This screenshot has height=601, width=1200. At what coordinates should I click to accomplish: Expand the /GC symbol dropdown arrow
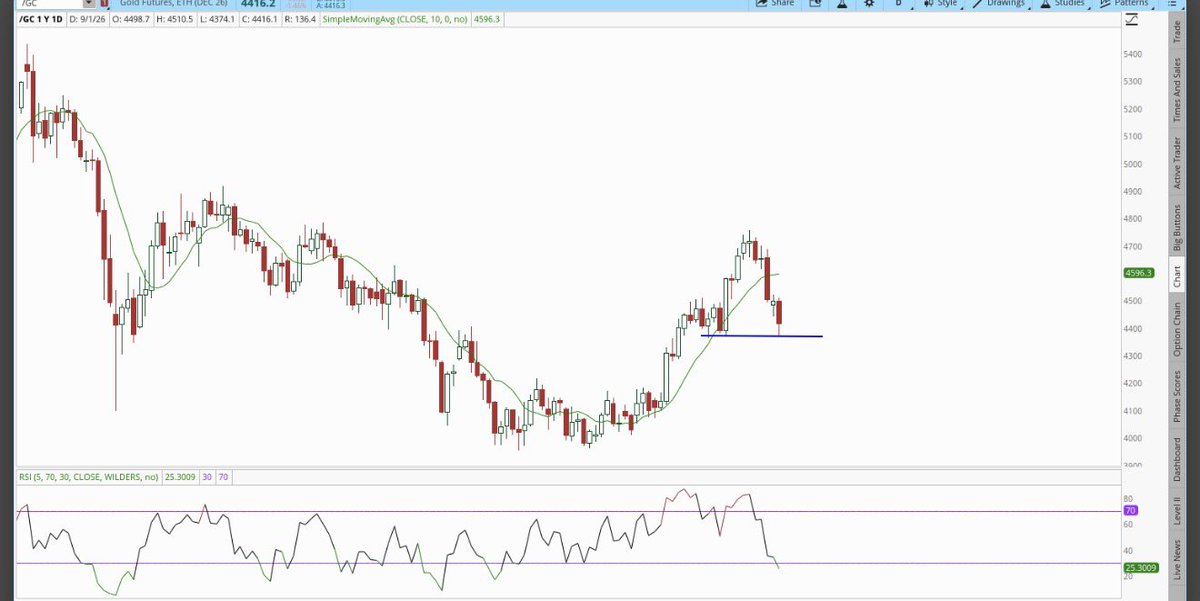[89, 4]
